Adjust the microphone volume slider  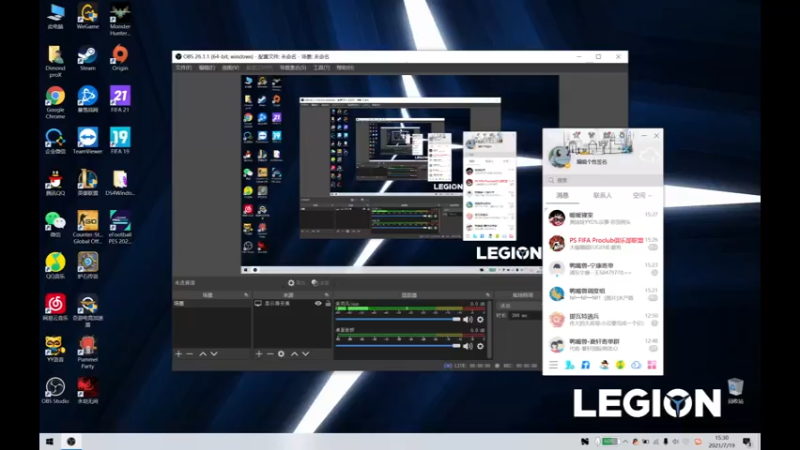coord(398,319)
